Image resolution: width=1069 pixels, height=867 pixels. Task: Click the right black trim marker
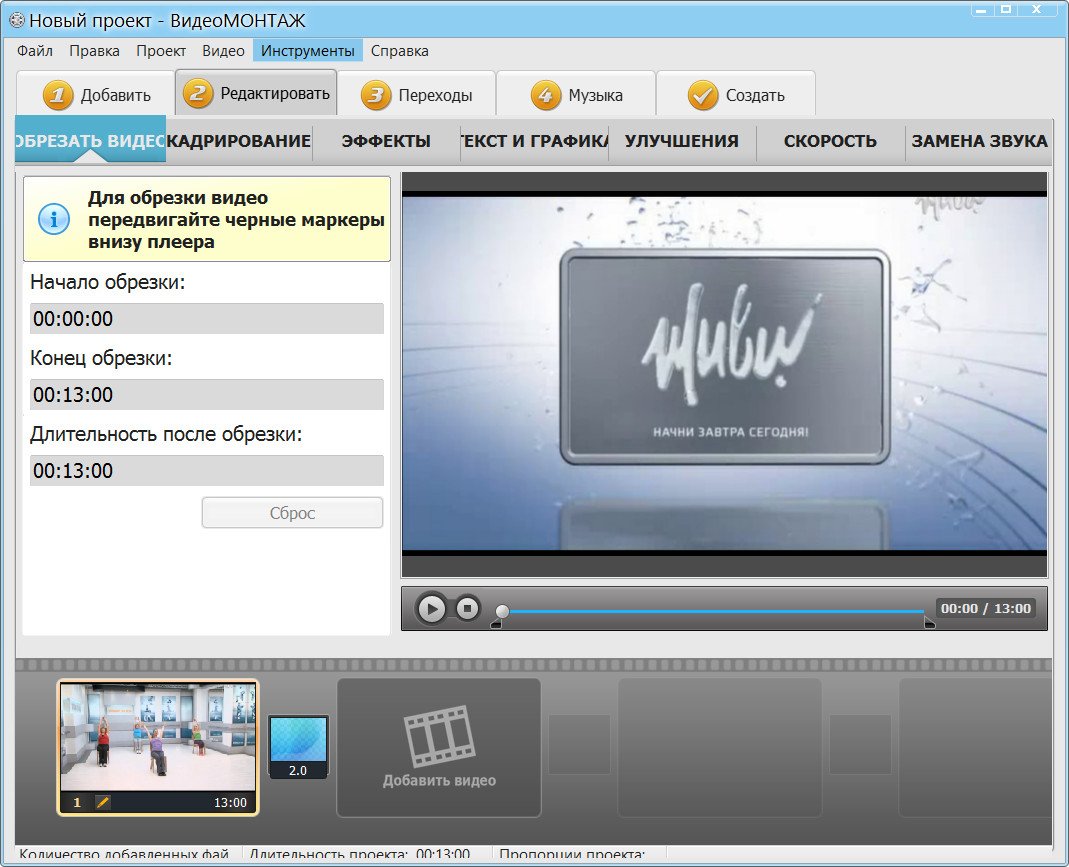[x=929, y=624]
